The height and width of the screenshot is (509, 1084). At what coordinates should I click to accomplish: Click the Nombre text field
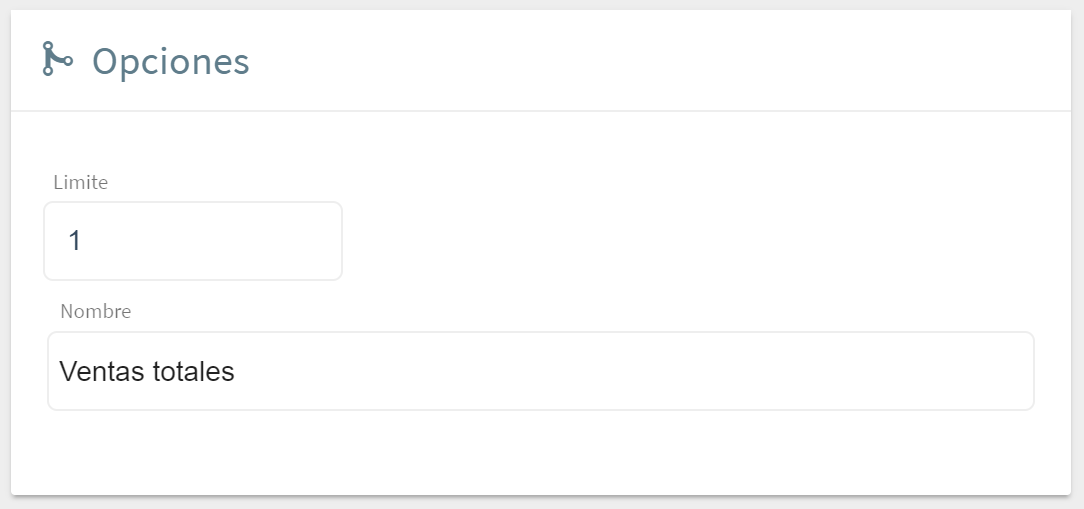pyautogui.click(x=540, y=371)
